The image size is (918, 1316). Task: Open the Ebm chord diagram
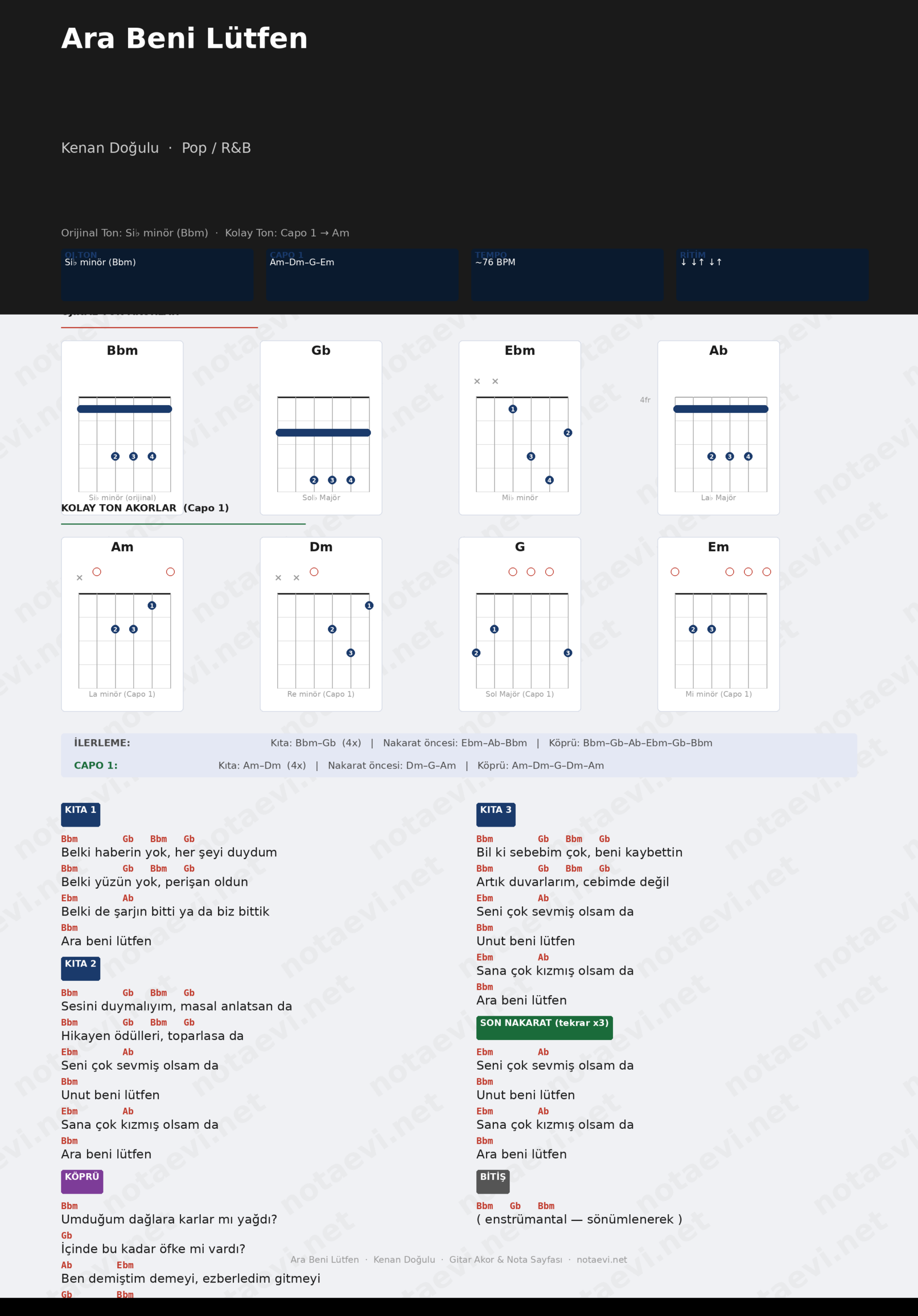pyautogui.click(x=519, y=427)
